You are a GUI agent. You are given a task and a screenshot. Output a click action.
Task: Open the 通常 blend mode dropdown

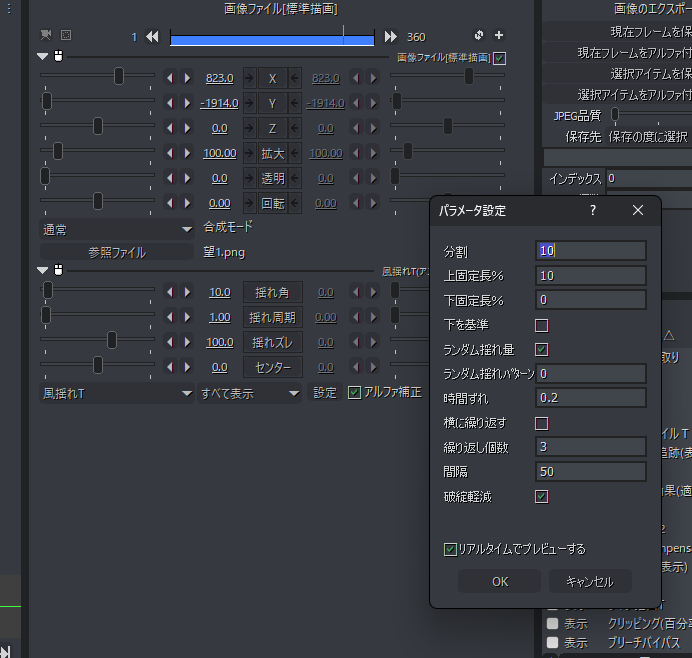point(116,229)
